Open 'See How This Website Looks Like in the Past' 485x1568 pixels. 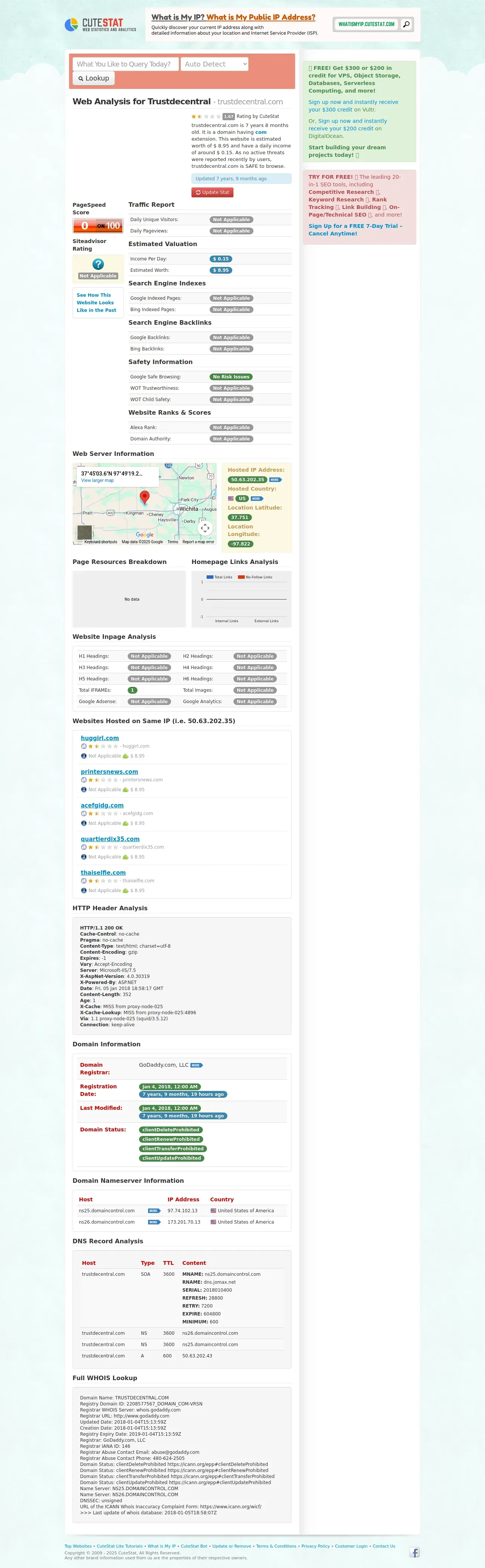click(x=97, y=302)
